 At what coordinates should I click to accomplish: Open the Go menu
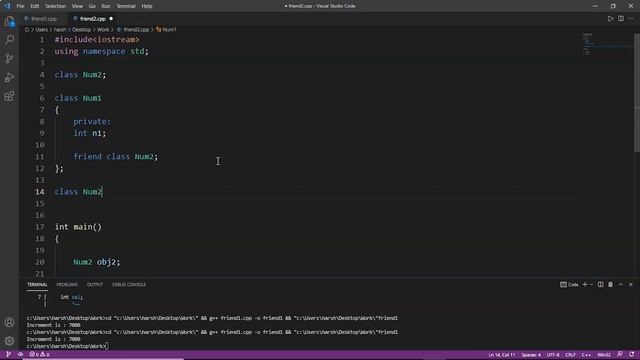click(92, 6)
